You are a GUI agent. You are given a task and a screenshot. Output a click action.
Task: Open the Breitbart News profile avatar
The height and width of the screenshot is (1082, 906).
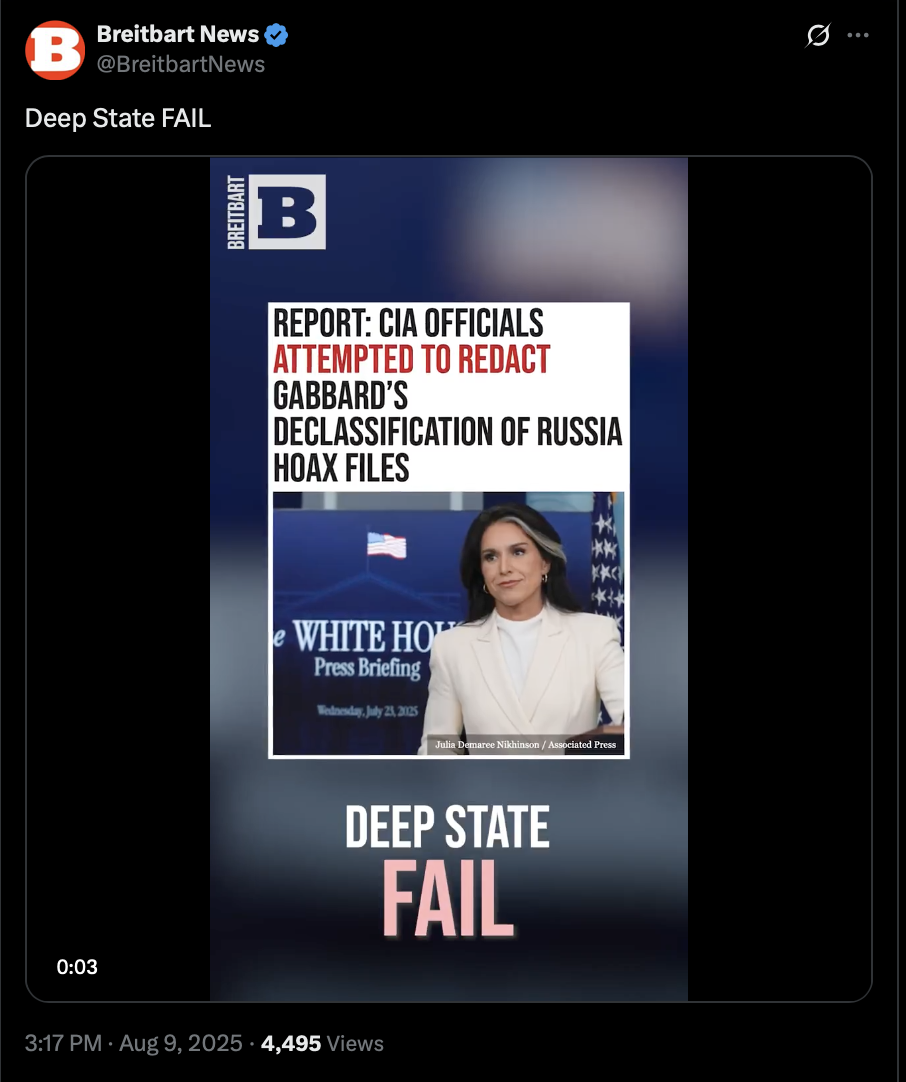[x=55, y=50]
